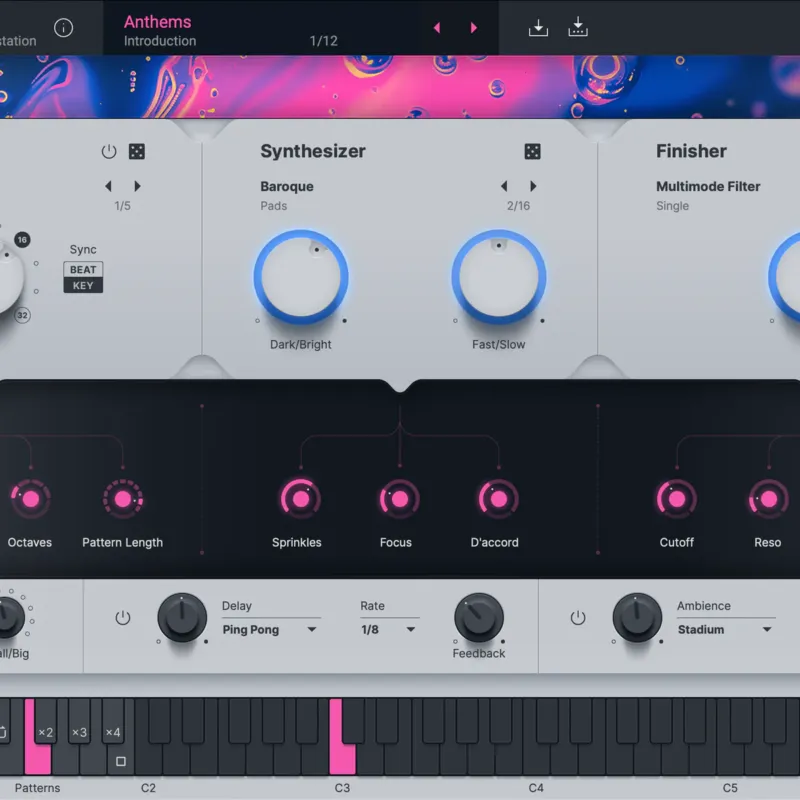
Task: Click the Focus knob
Action: [399, 499]
